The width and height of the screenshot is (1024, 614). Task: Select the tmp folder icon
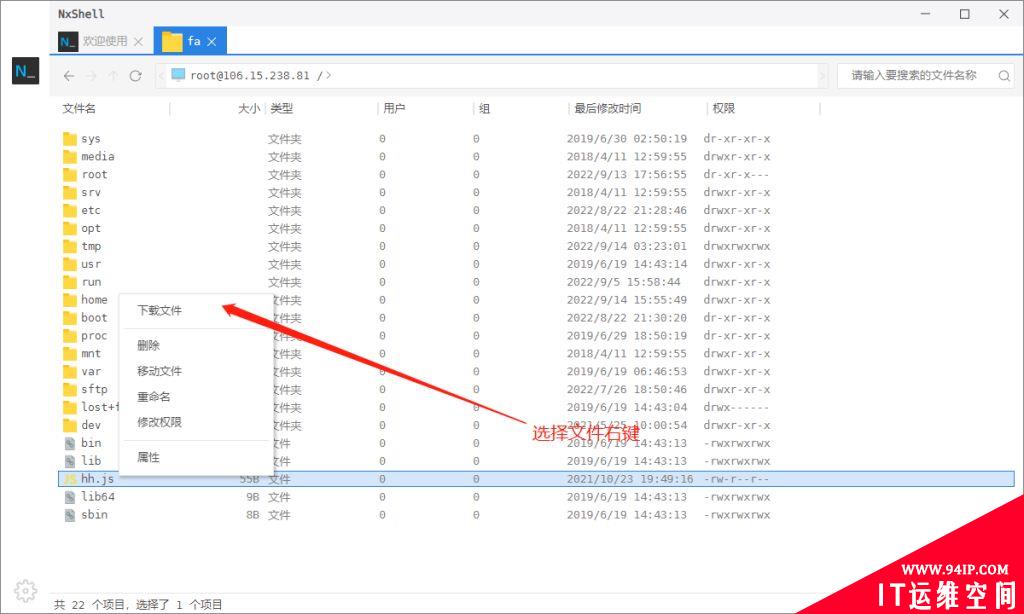pyautogui.click(x=70, y=246)
